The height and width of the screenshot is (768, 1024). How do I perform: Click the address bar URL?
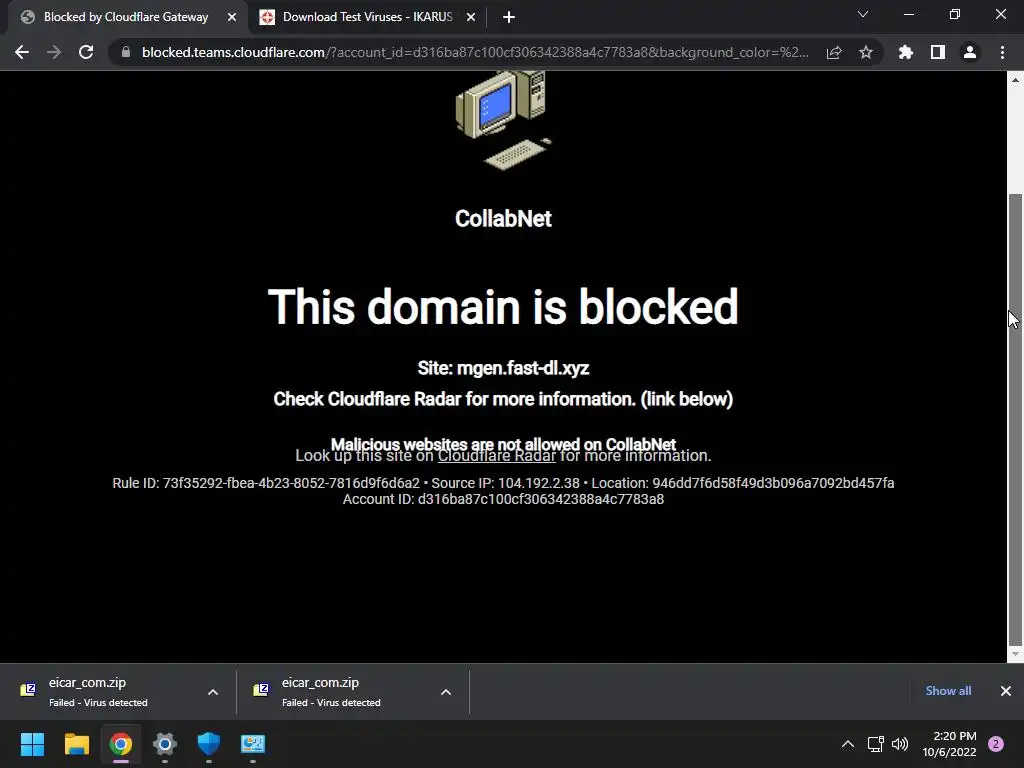pos(475,52)
